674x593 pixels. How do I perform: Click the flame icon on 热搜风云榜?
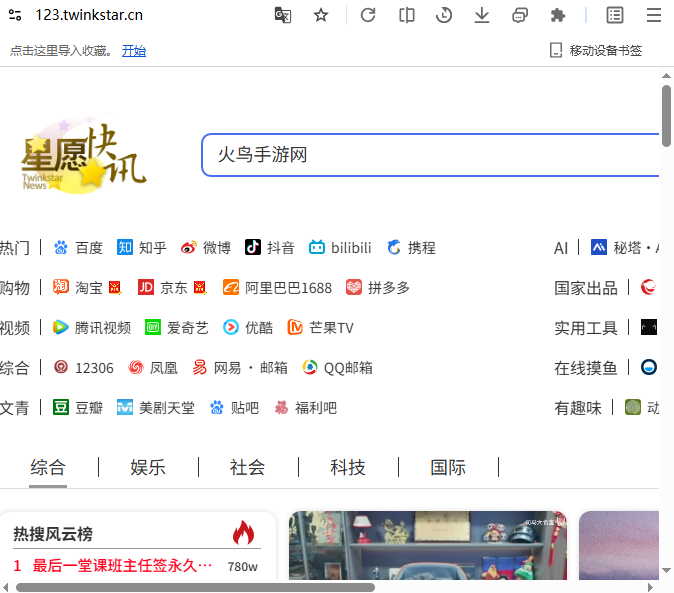point(243,533)
